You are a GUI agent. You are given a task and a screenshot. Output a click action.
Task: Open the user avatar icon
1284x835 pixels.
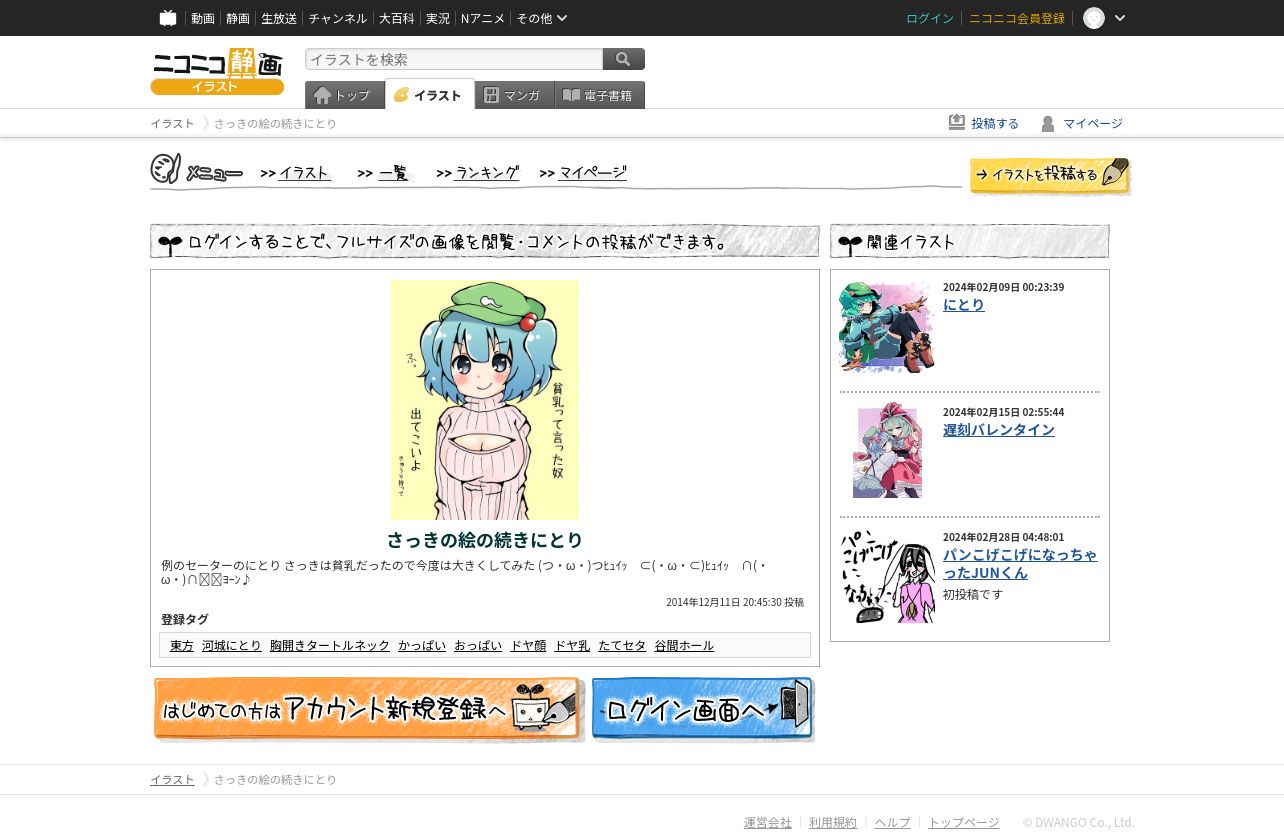point(1094,18)
